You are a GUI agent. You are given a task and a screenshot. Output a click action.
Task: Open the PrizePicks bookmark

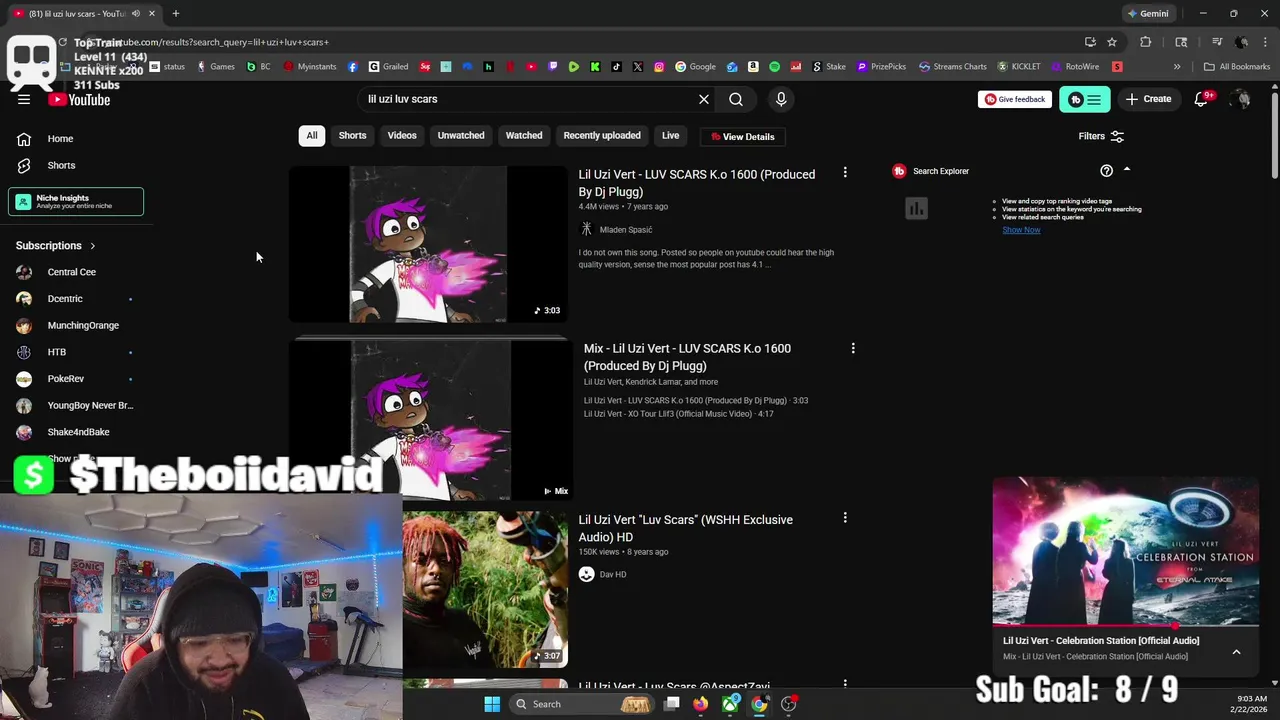tap(880, 67)
